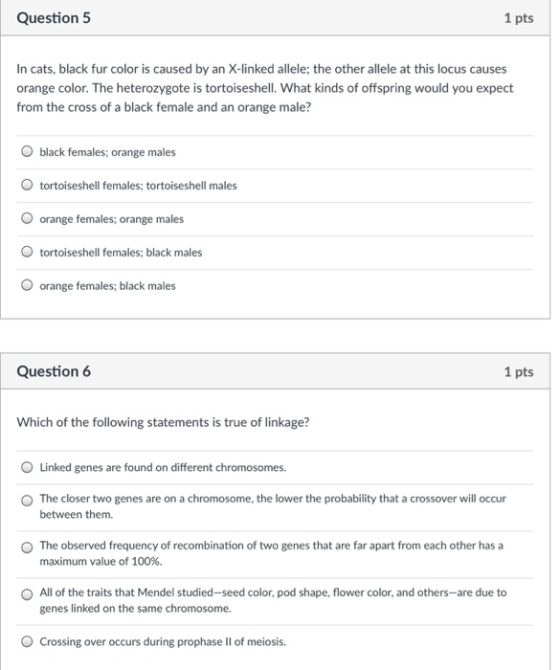
Task: Click the cat fur color question text
Action: (x=265, y=88)
